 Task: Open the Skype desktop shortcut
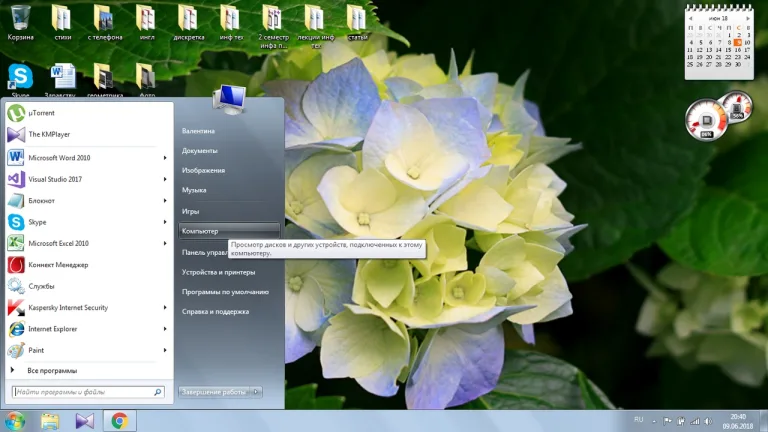pos(20,80)
